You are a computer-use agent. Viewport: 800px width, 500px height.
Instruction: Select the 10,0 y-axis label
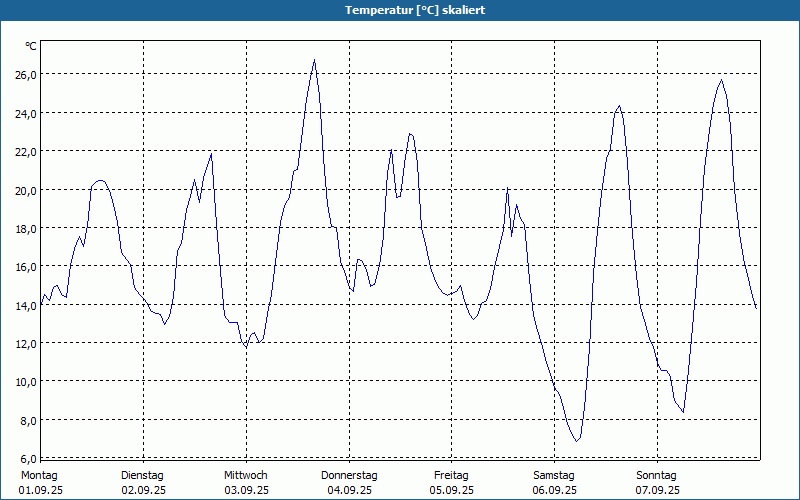click(x=26, y=382)
